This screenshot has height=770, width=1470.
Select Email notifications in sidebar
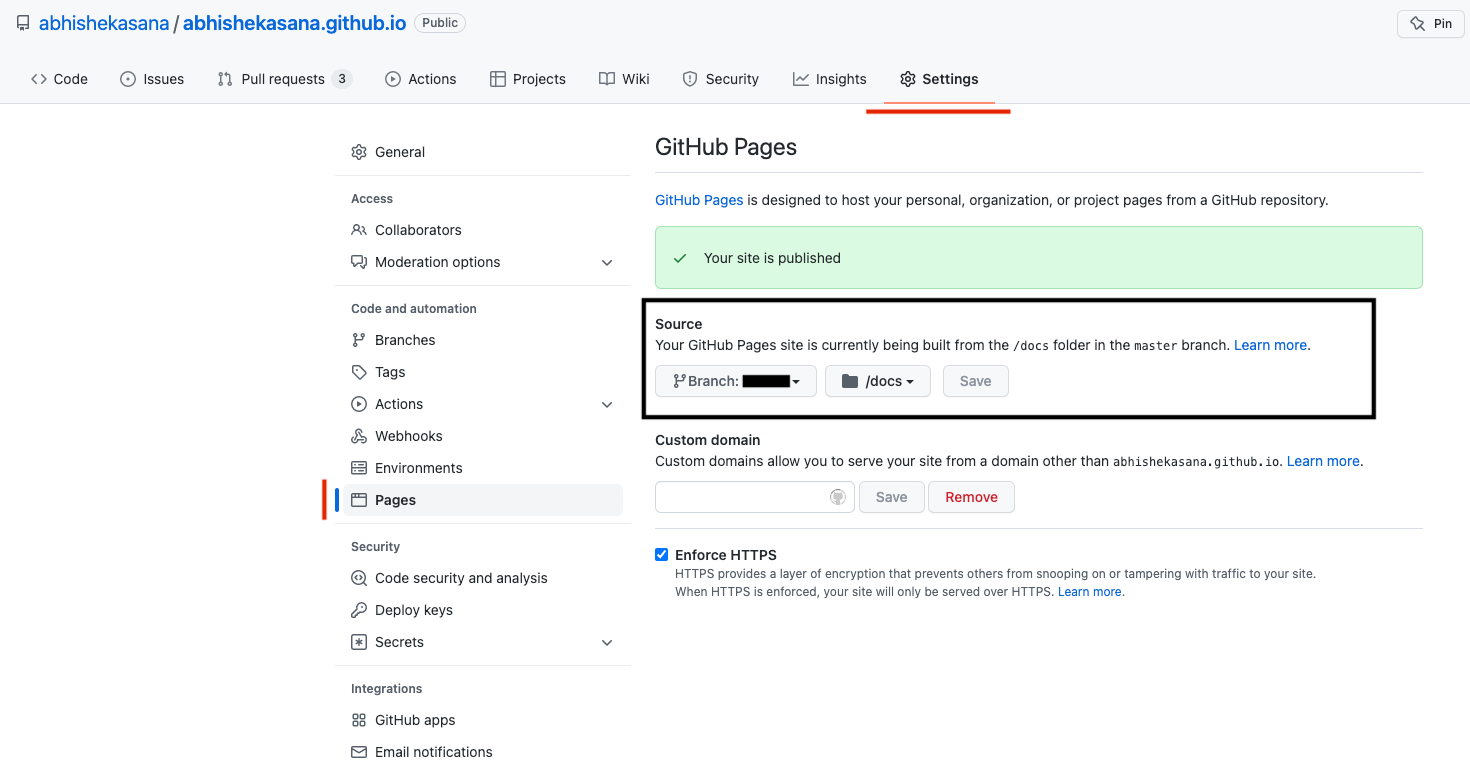click(x=483, y=752)
